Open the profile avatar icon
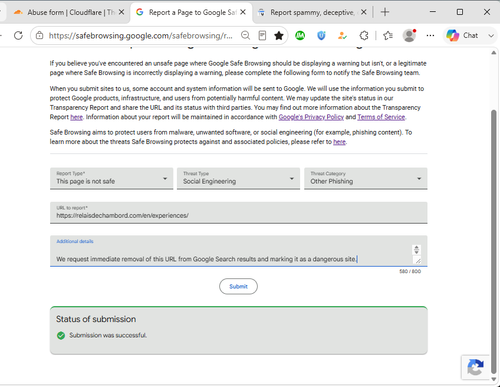The height and width of the screenshot is (387, 500). point(409,35)
